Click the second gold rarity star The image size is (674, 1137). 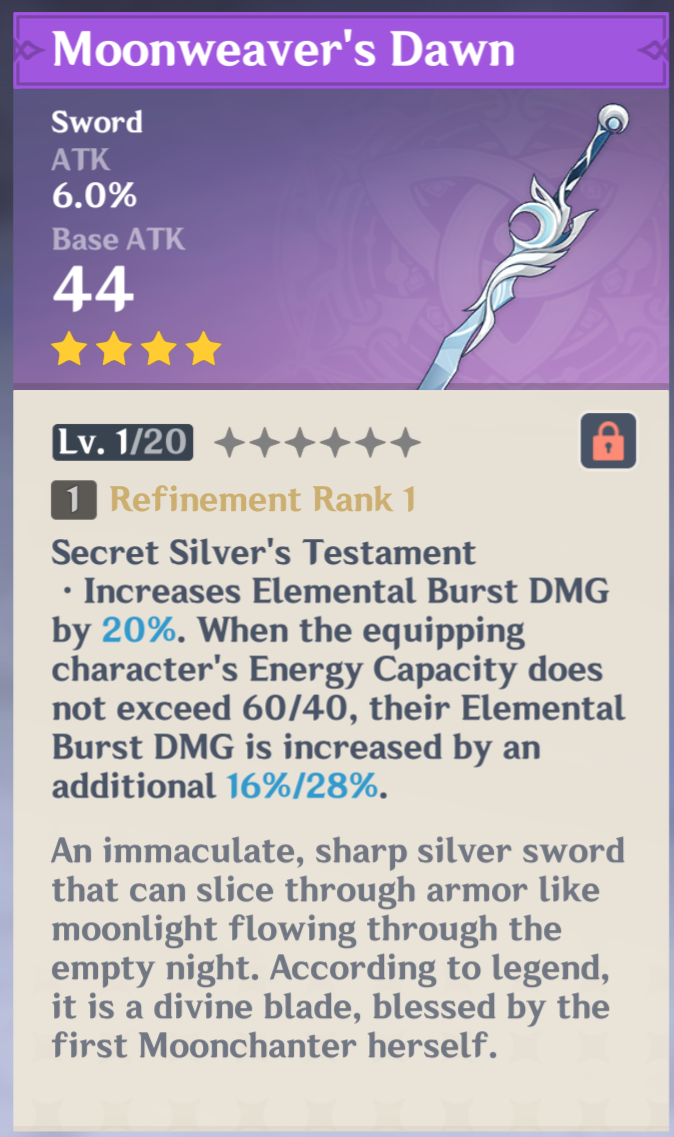pyautogui.click(x=114, y=349)
